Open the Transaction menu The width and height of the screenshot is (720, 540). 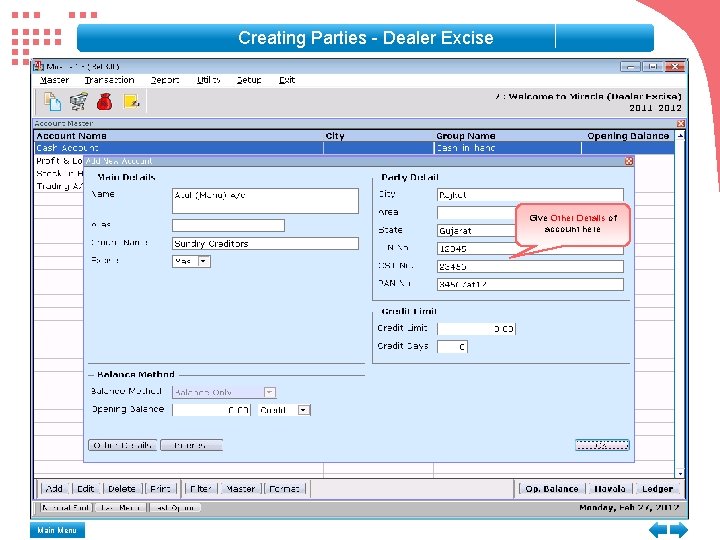[109, 80]
